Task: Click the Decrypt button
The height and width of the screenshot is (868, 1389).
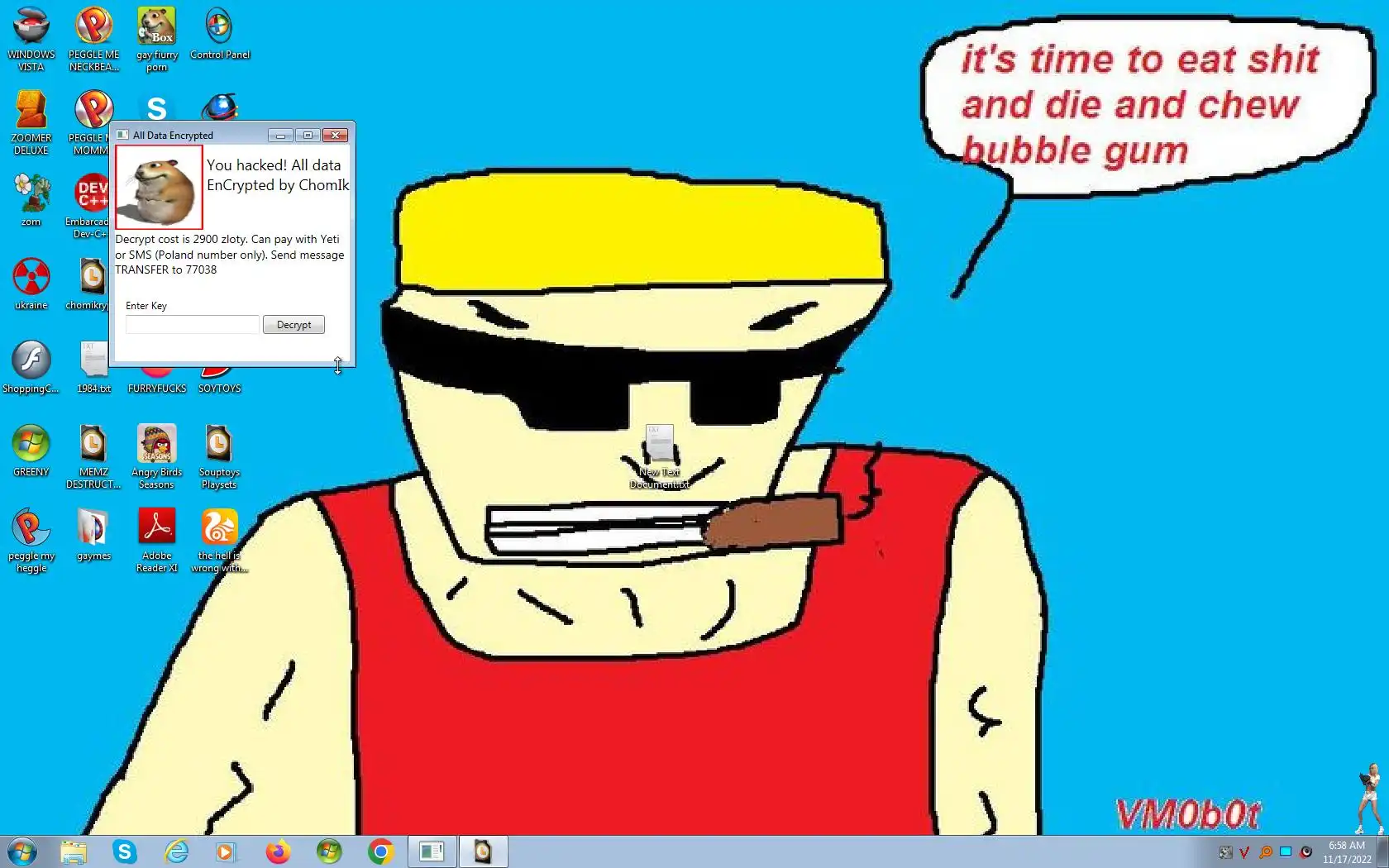Action: click(294, 325)
